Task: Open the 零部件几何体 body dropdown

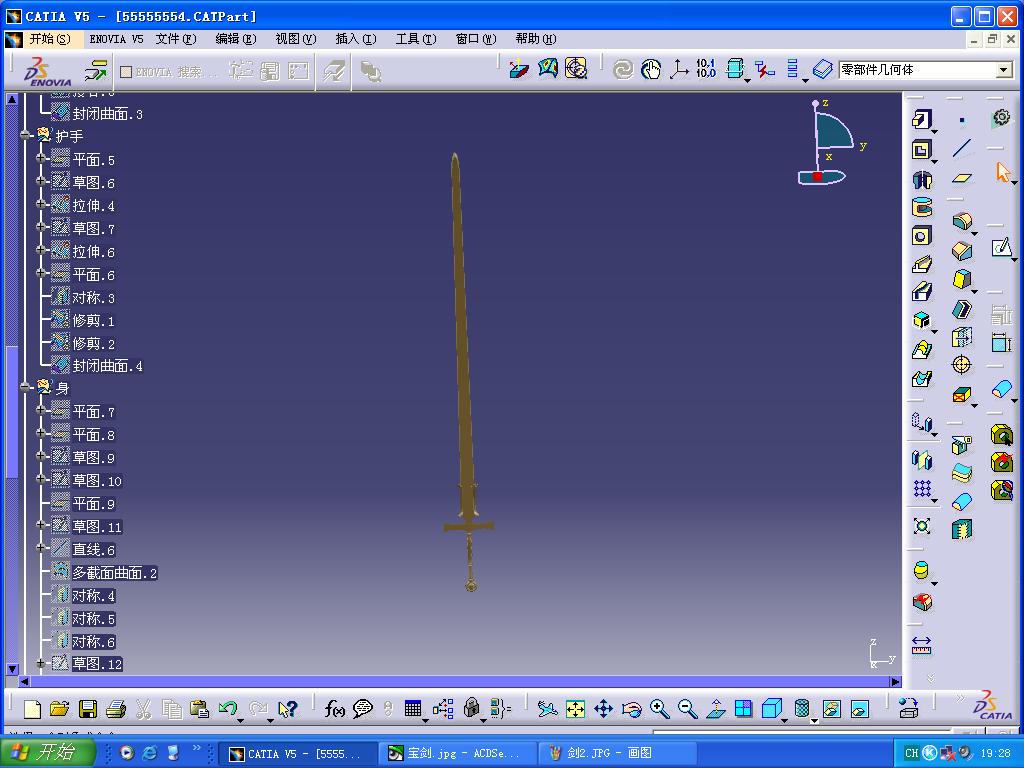Action: point(1004,70)
